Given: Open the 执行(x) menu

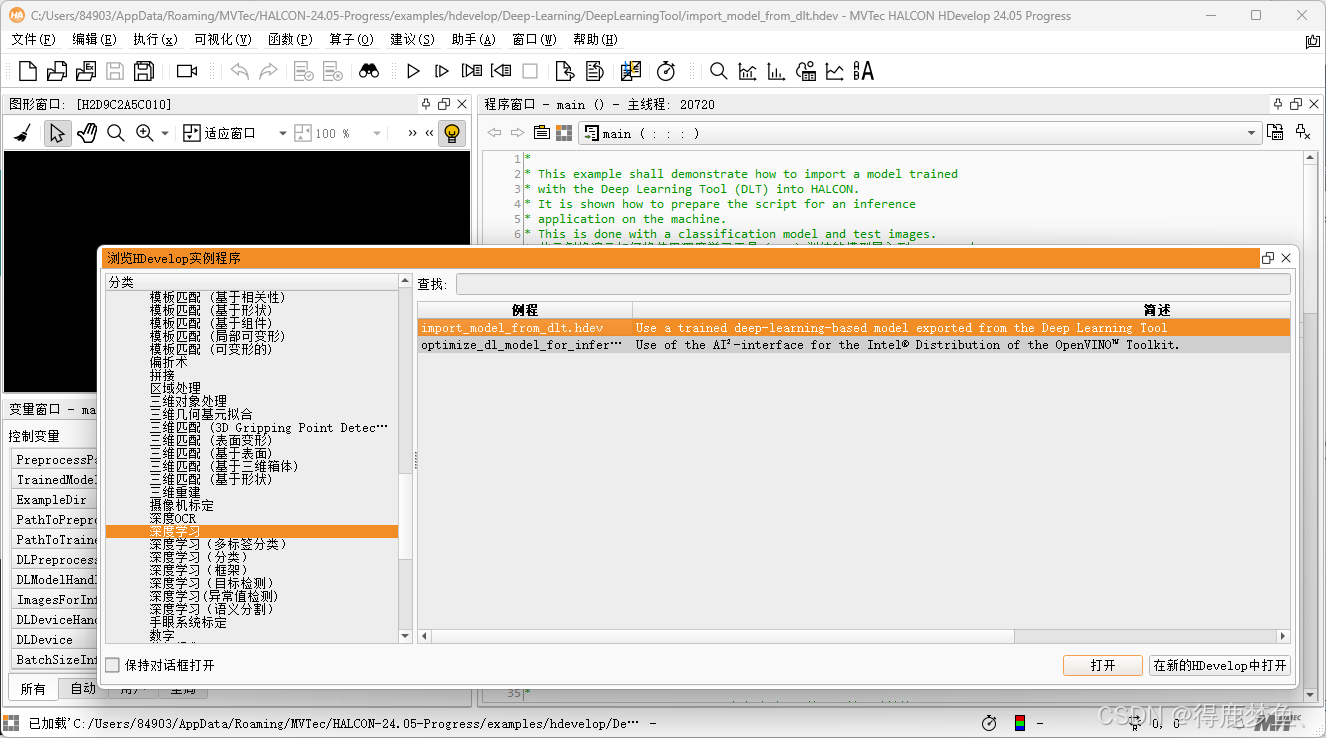Looking at the screenshot, I should 155,40.
